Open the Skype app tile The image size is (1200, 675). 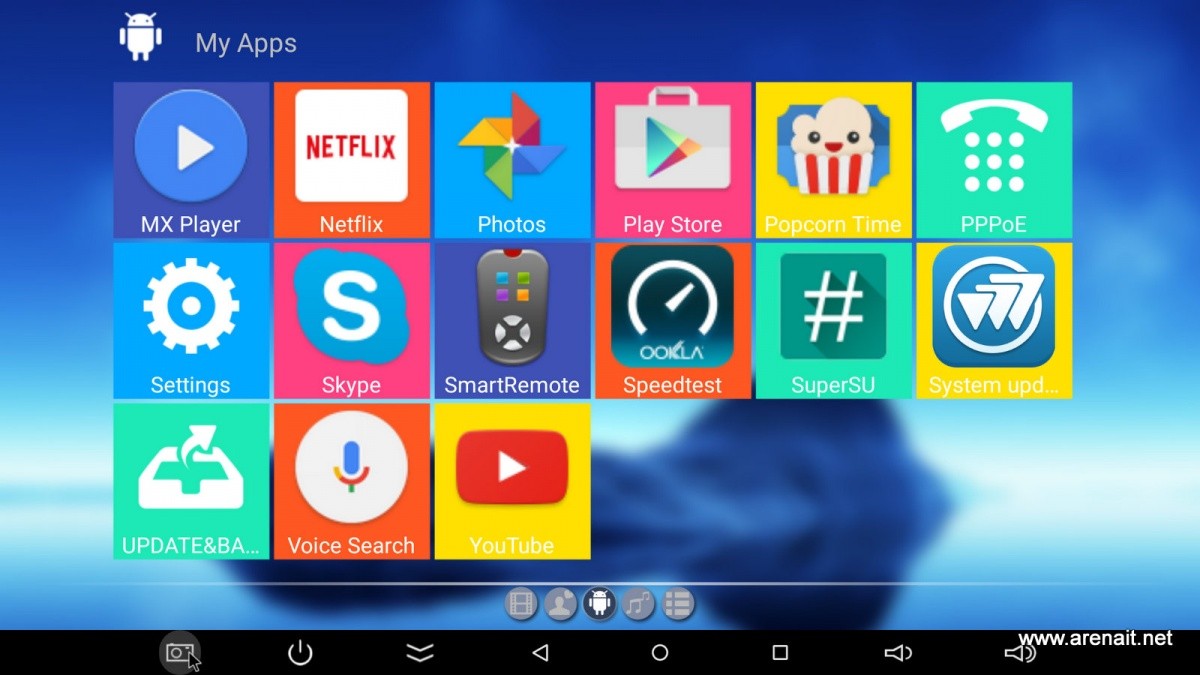coord(351,320)
